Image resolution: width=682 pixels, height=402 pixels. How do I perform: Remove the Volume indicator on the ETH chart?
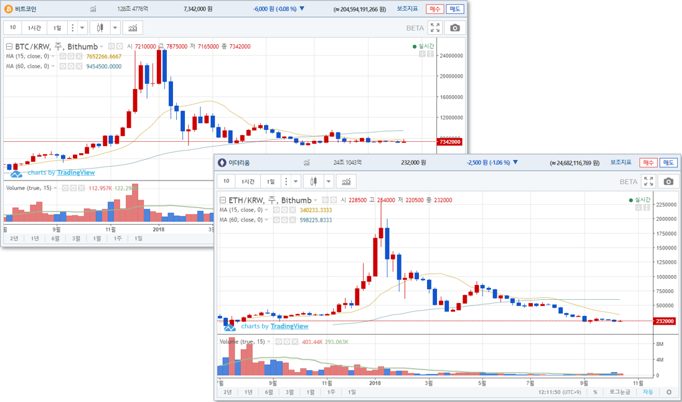pyautogui.click(x=295, y=342)
